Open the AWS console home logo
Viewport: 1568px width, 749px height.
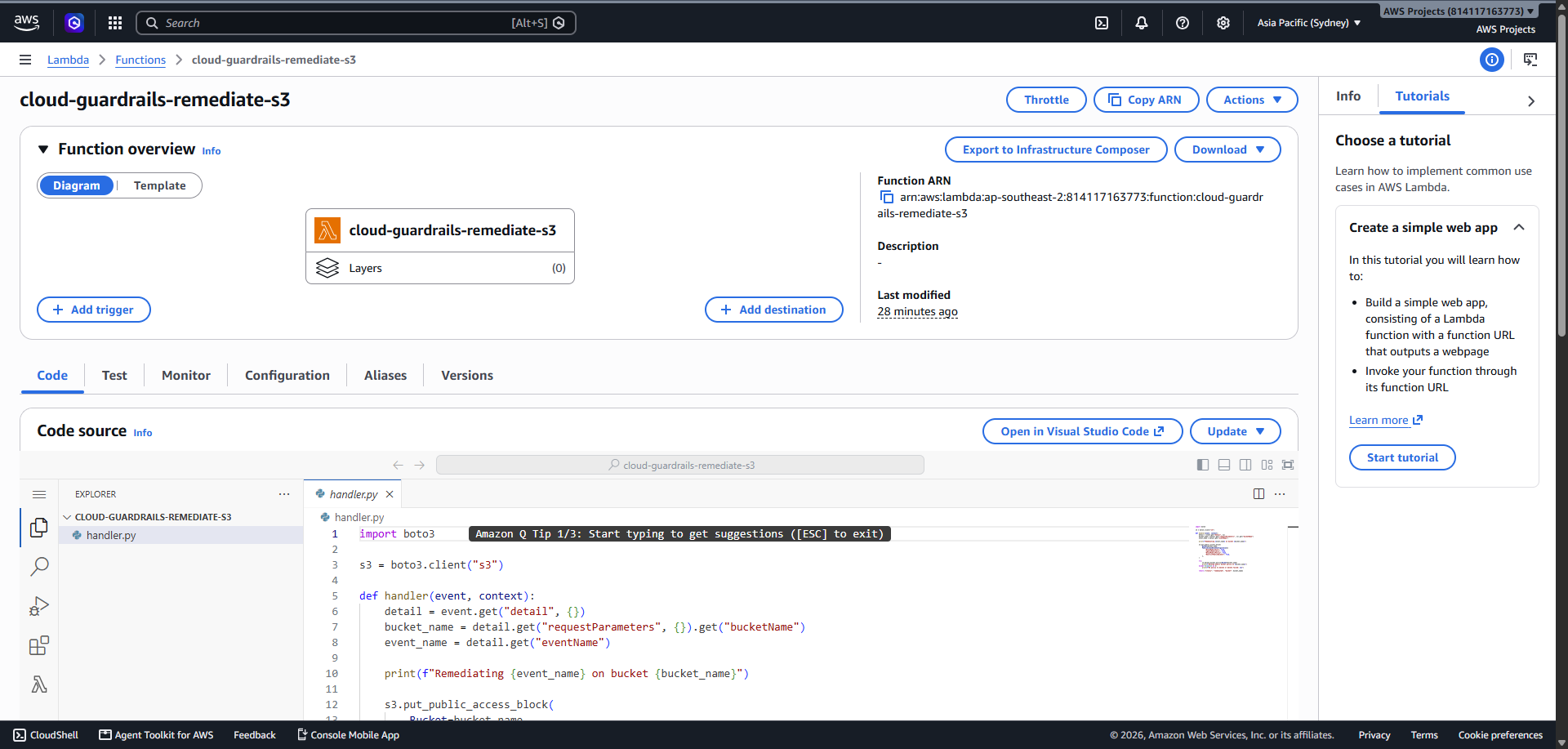coord(26,23)
